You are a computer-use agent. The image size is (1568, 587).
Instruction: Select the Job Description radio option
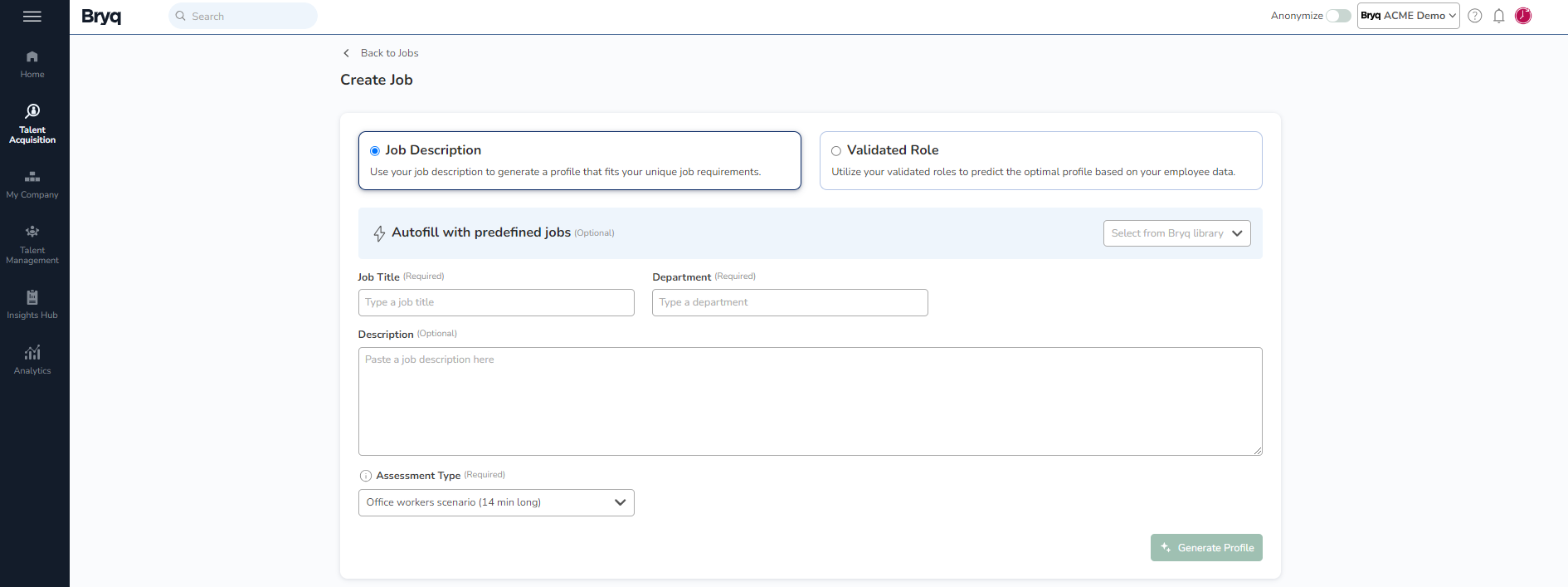[x=375, y=151]
